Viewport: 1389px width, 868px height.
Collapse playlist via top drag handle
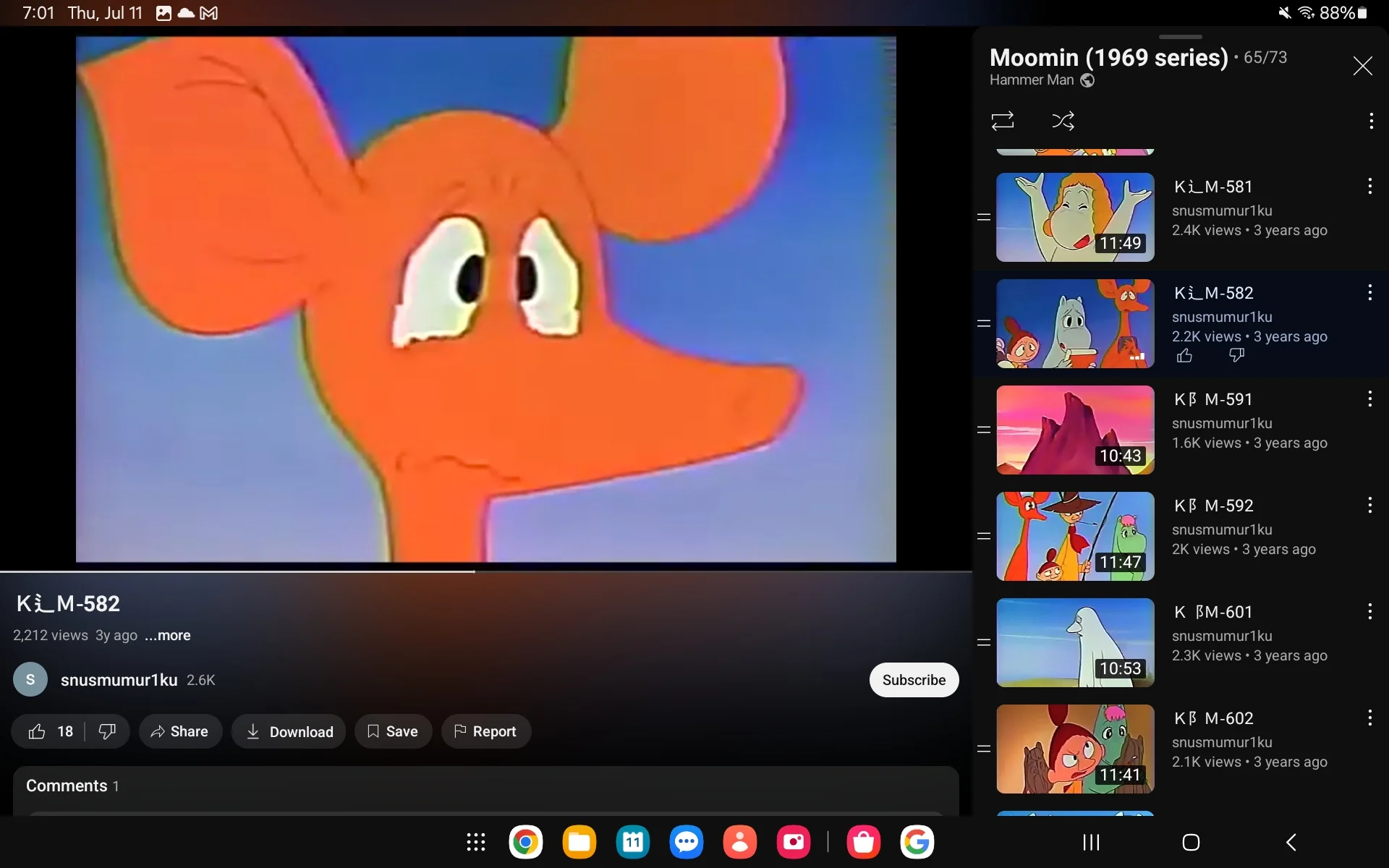coord(1180,36)
